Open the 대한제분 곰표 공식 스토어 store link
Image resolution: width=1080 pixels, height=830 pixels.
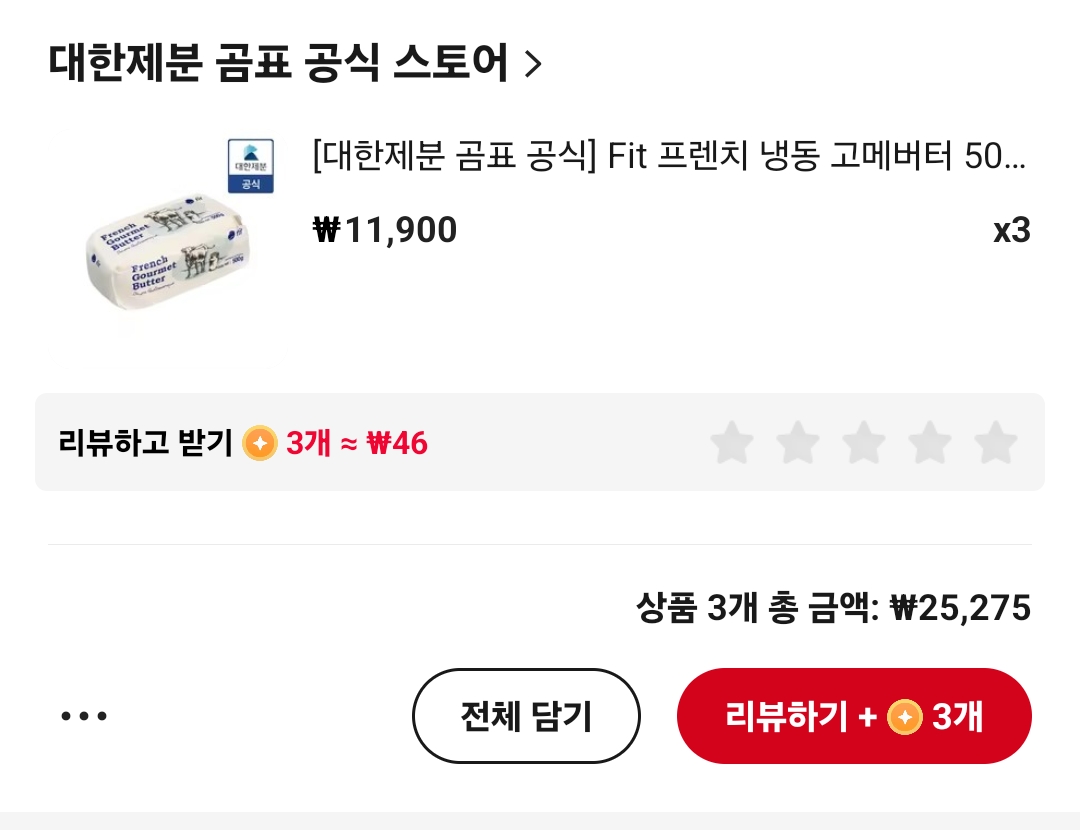tap(278, 63)
